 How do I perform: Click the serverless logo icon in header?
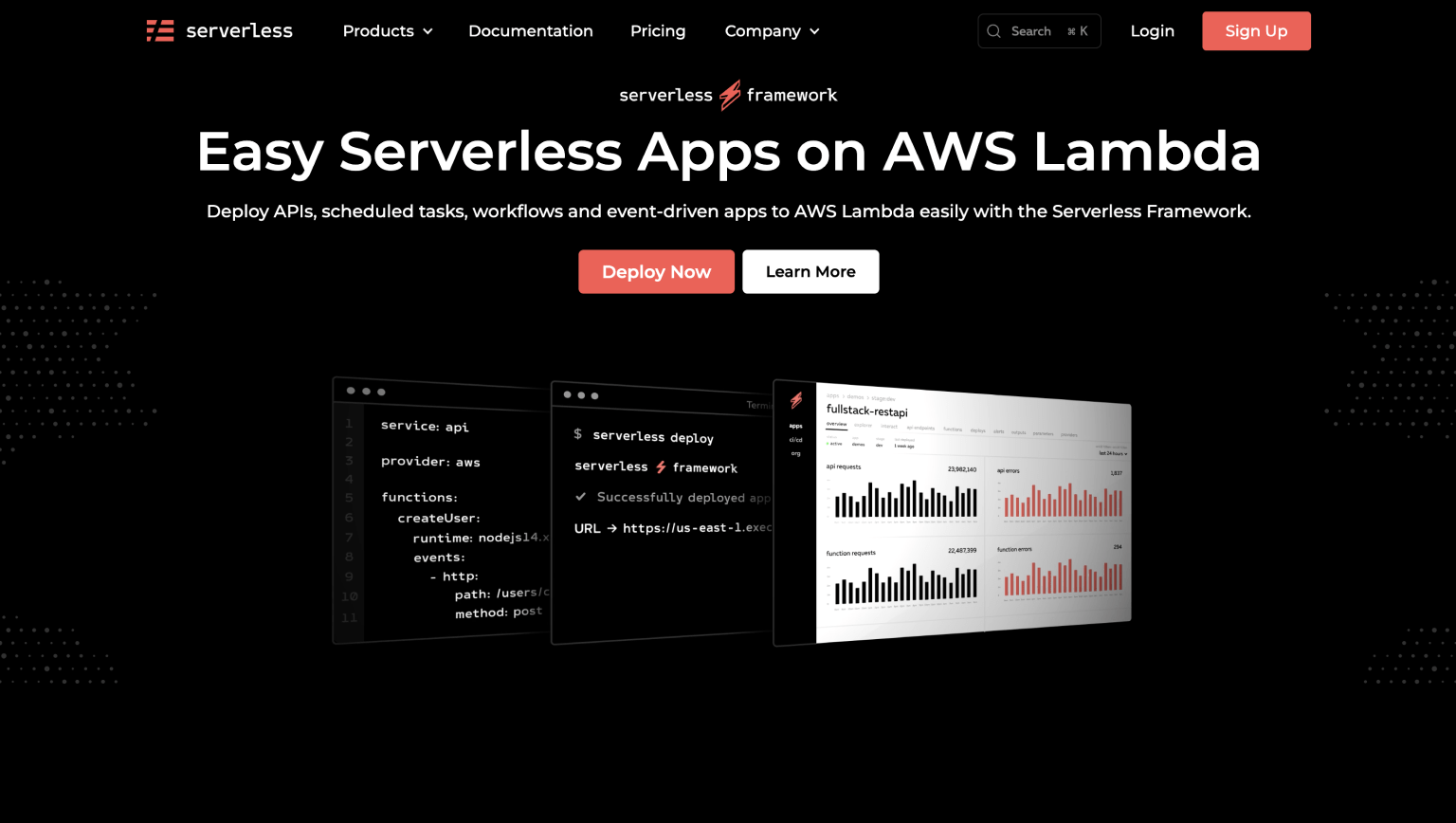[x=160, y=31]
